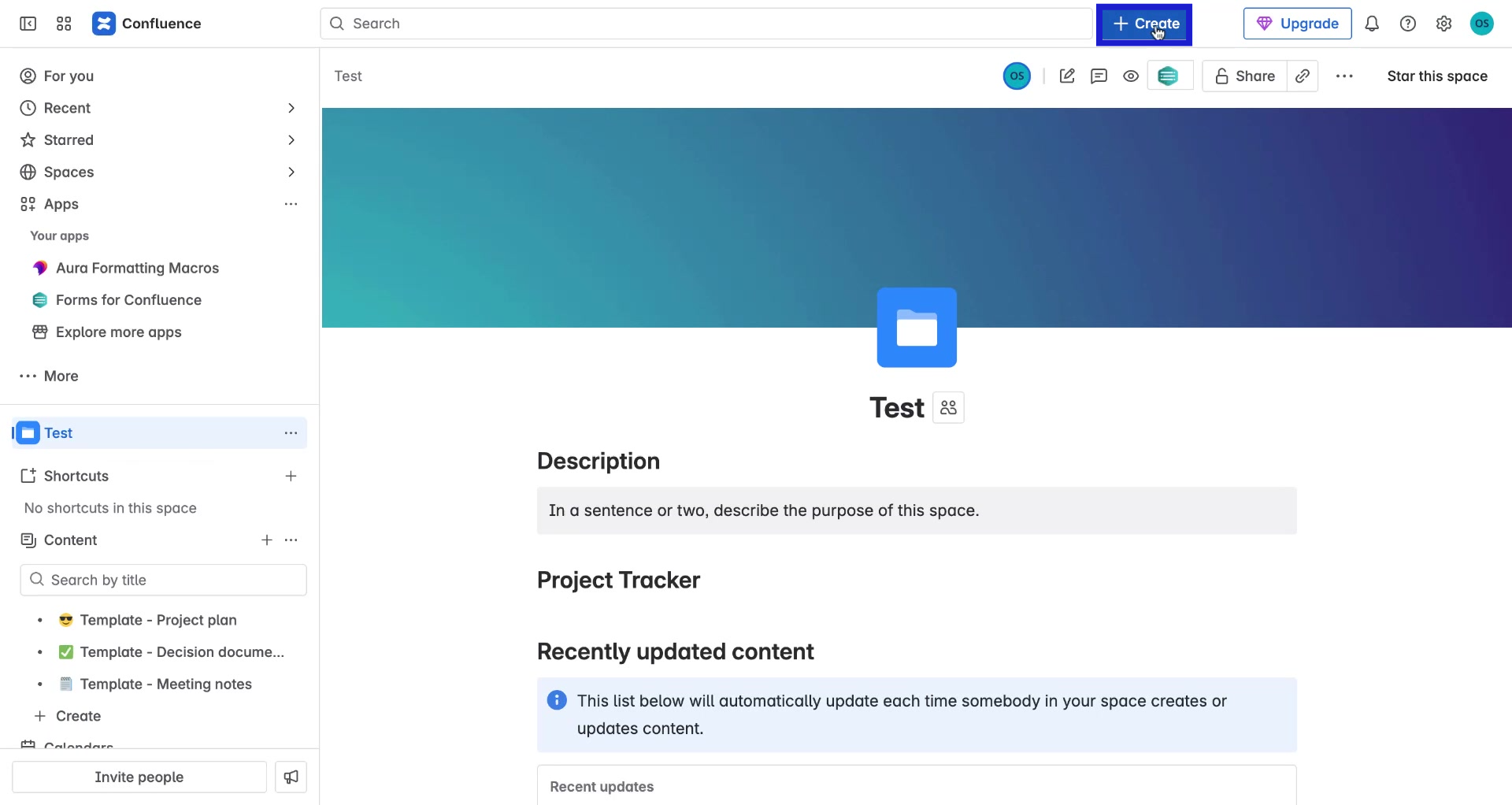Screen dimensions: 1512x805
Task: Click Invite people
Action: [x=139, y=777]
